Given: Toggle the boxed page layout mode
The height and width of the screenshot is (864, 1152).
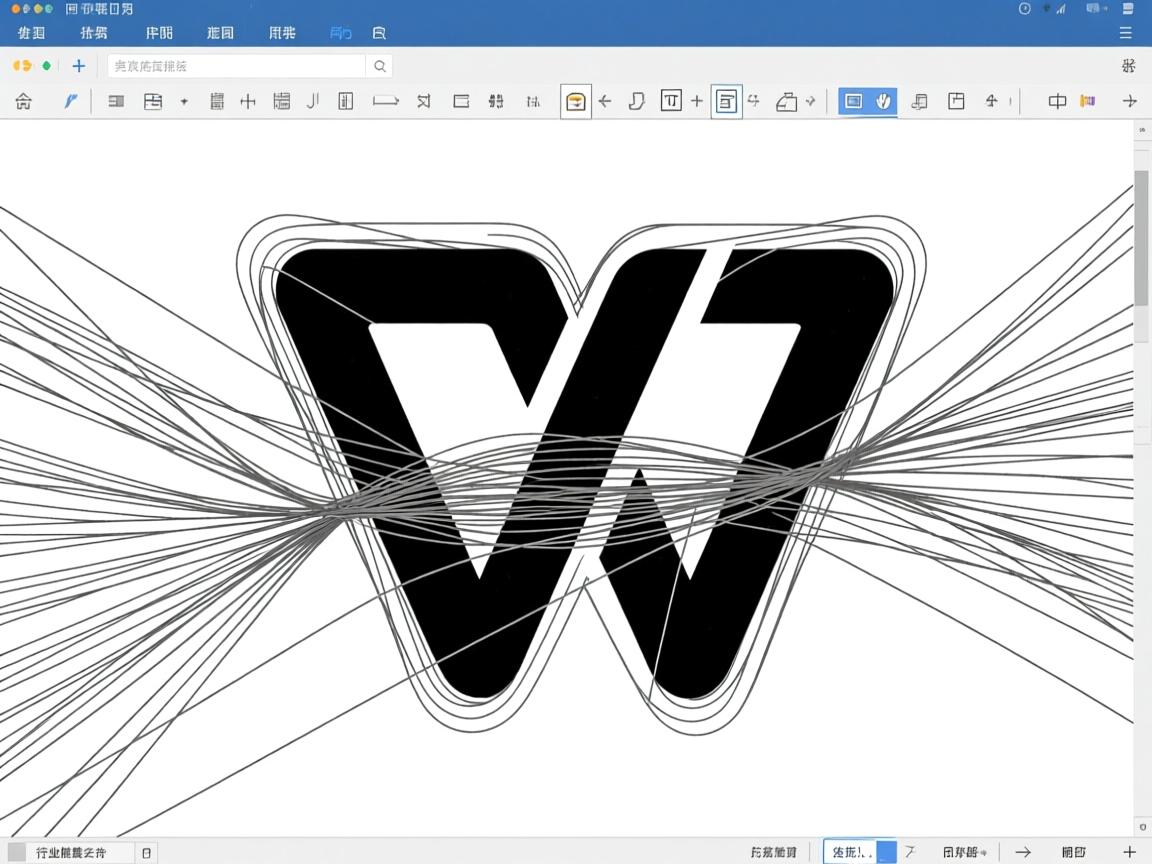Looking at the screenshot, I should [x=727, y=101].
